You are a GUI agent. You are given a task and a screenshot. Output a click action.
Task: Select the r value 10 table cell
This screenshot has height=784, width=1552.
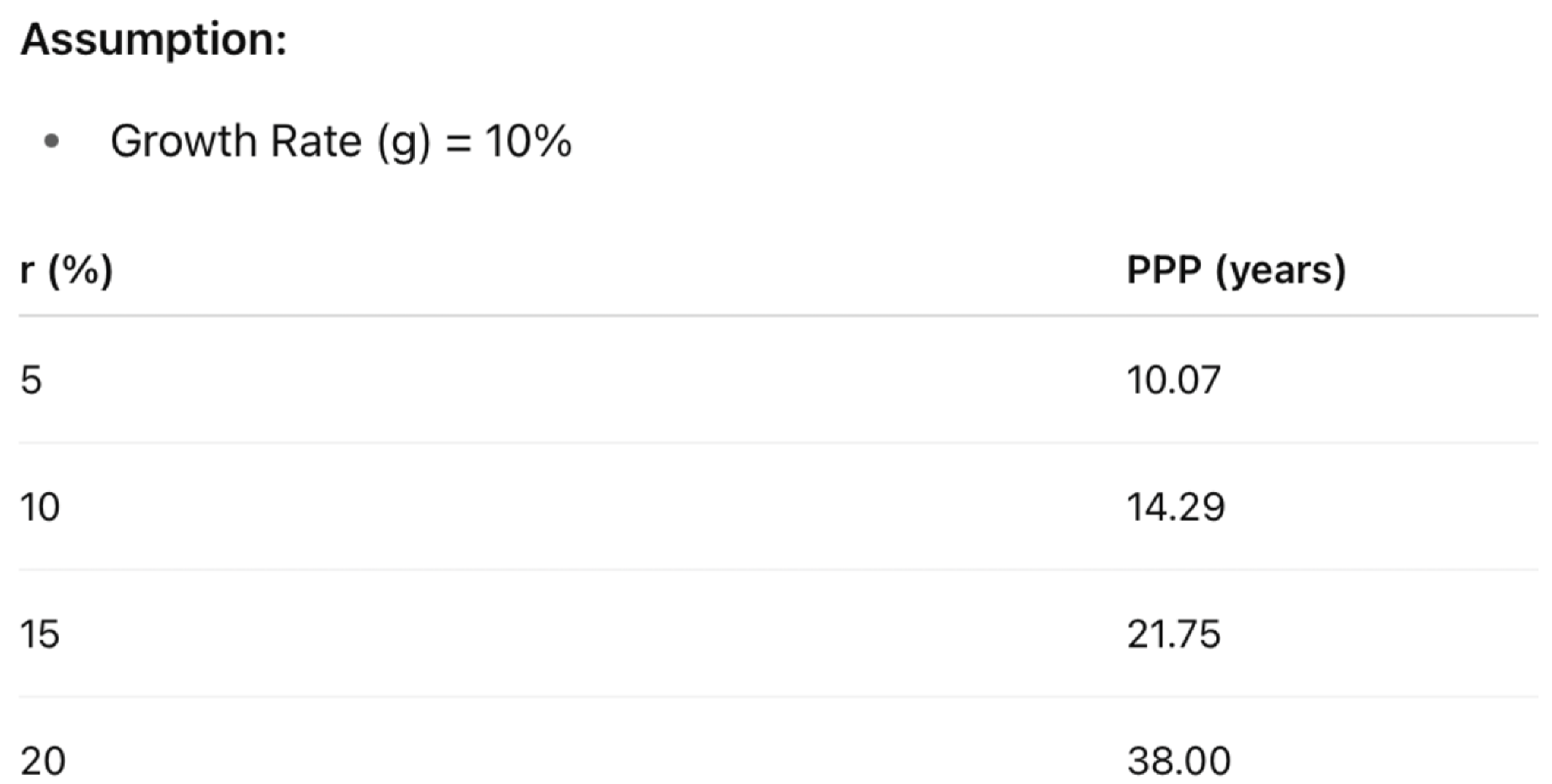(40, 507)
